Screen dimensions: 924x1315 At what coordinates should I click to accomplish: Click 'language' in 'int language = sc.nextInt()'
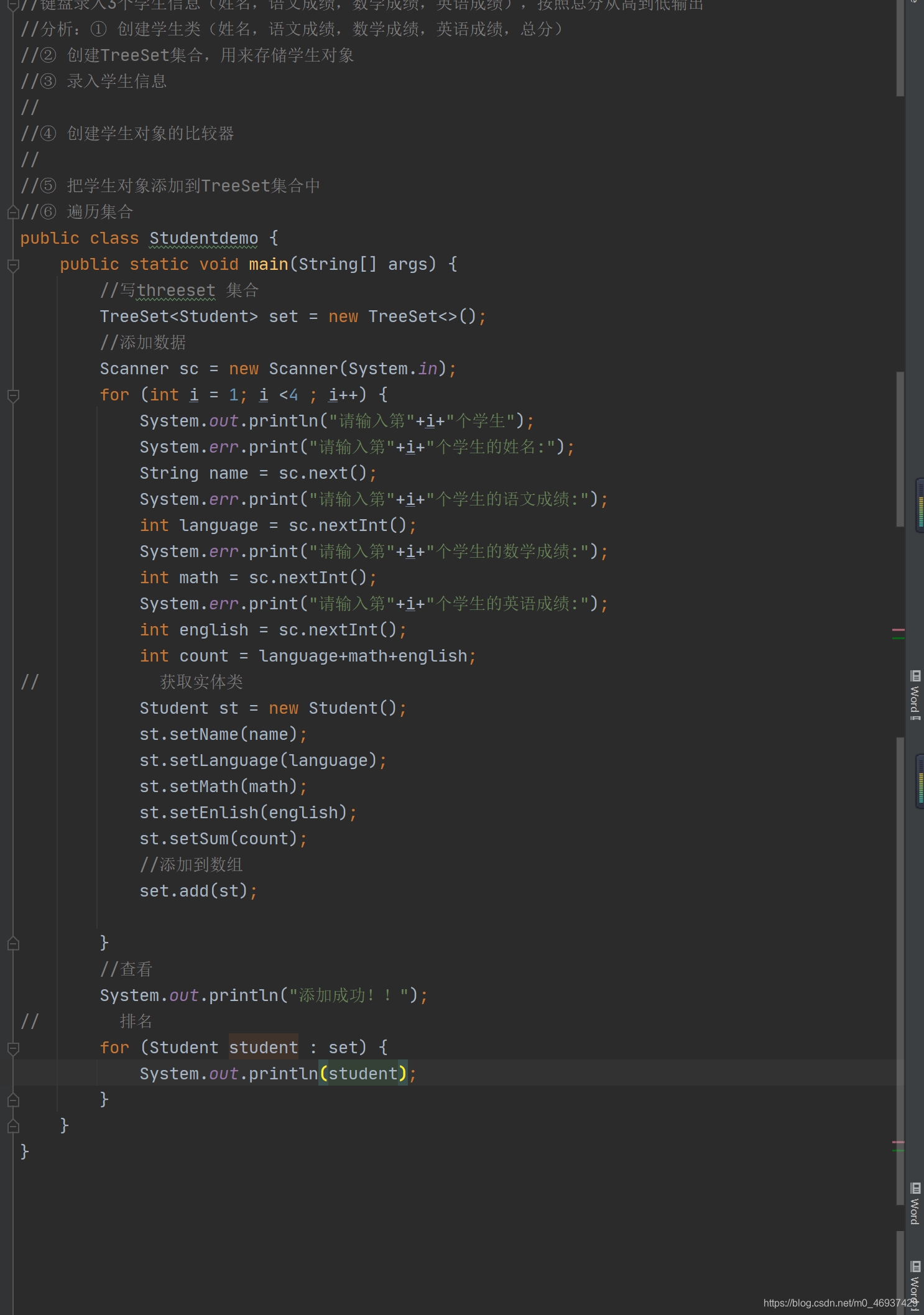click(x=219, y=526)
